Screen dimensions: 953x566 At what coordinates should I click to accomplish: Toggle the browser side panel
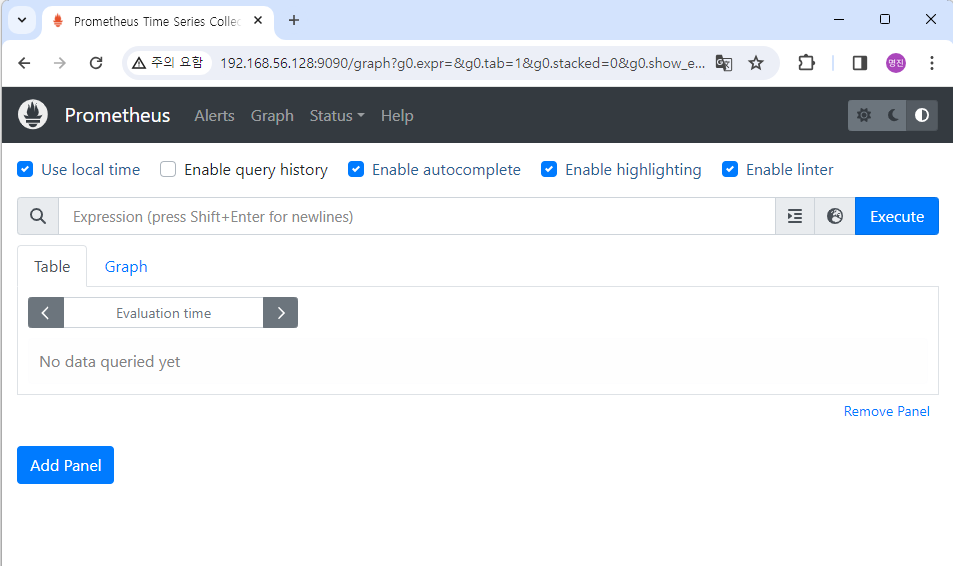click(859, 63)
